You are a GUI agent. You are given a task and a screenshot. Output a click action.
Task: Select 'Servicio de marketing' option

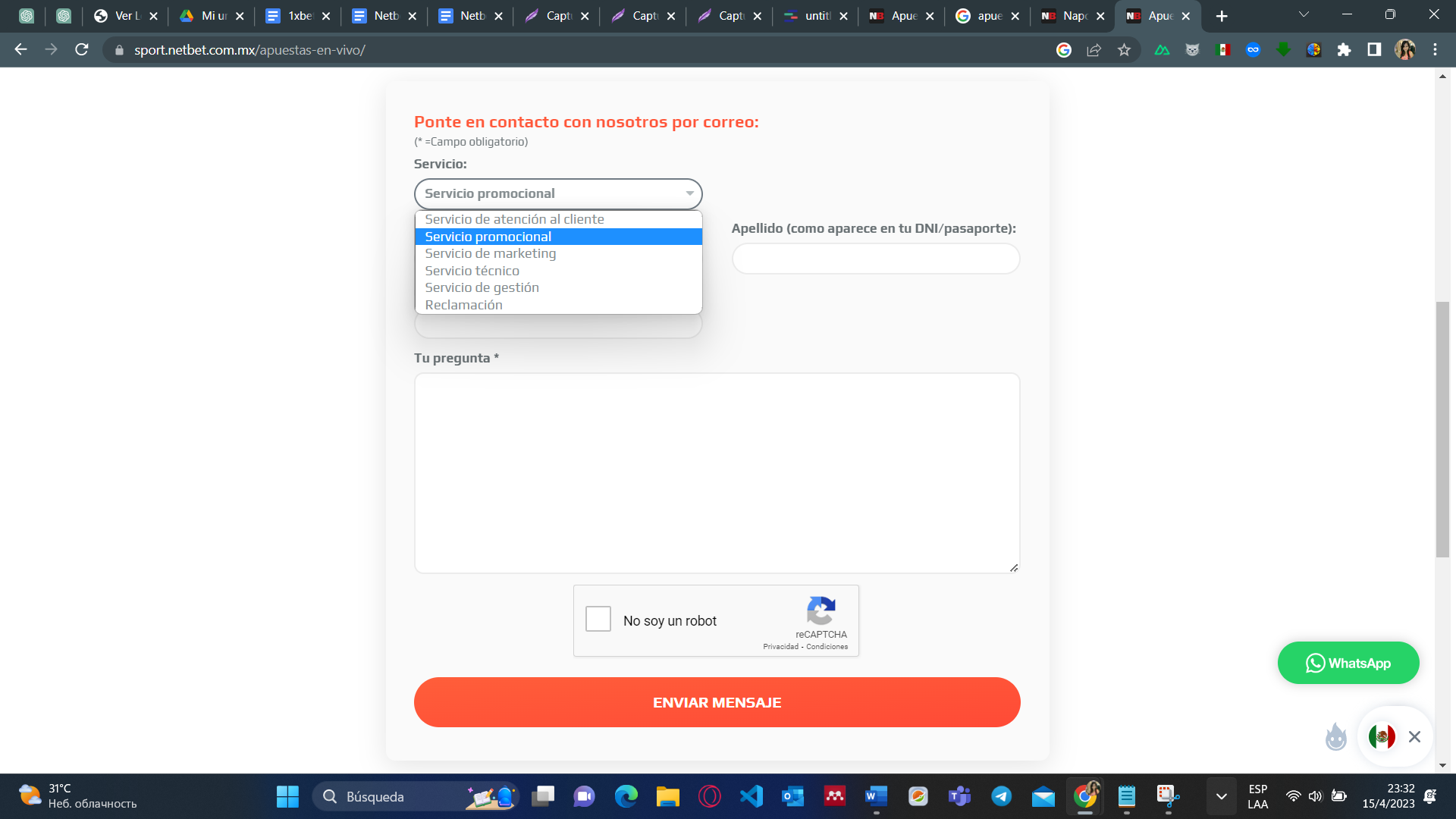tap(490, 253)
